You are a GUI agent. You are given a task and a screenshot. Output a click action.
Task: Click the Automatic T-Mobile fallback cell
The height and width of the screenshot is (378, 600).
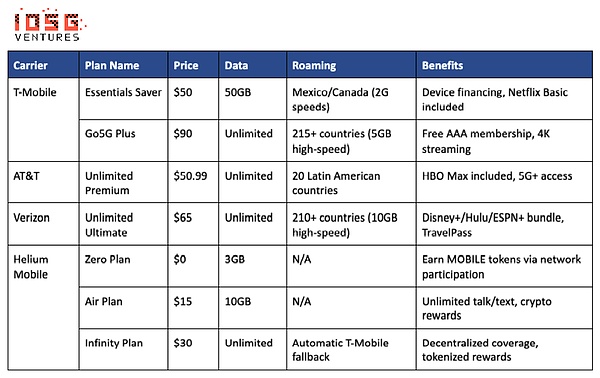point(351,349)
